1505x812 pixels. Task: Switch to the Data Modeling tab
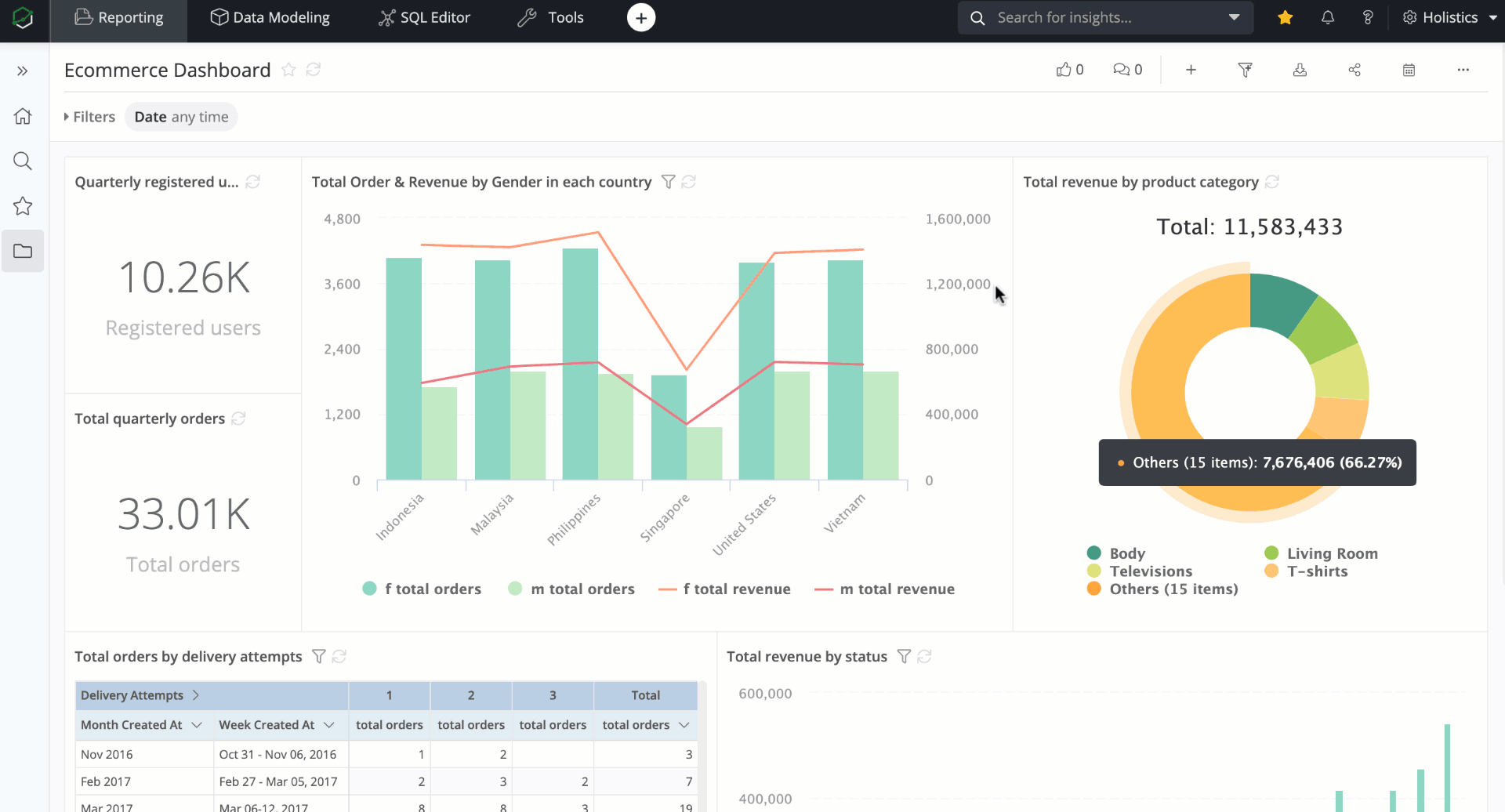tap(270, 17)
